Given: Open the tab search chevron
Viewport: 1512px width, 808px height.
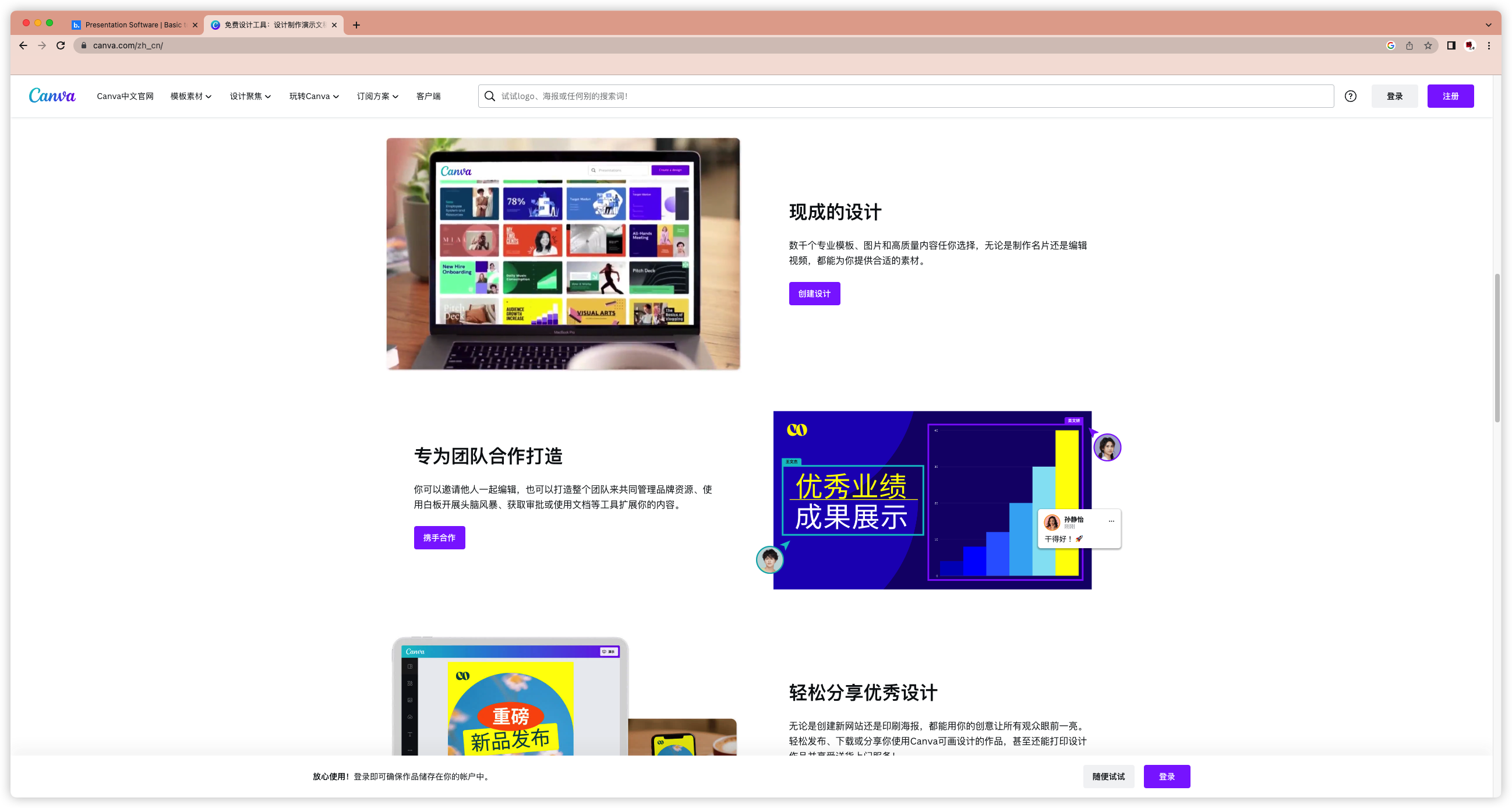Looking at the screenshot, I should click(1488, 24).
